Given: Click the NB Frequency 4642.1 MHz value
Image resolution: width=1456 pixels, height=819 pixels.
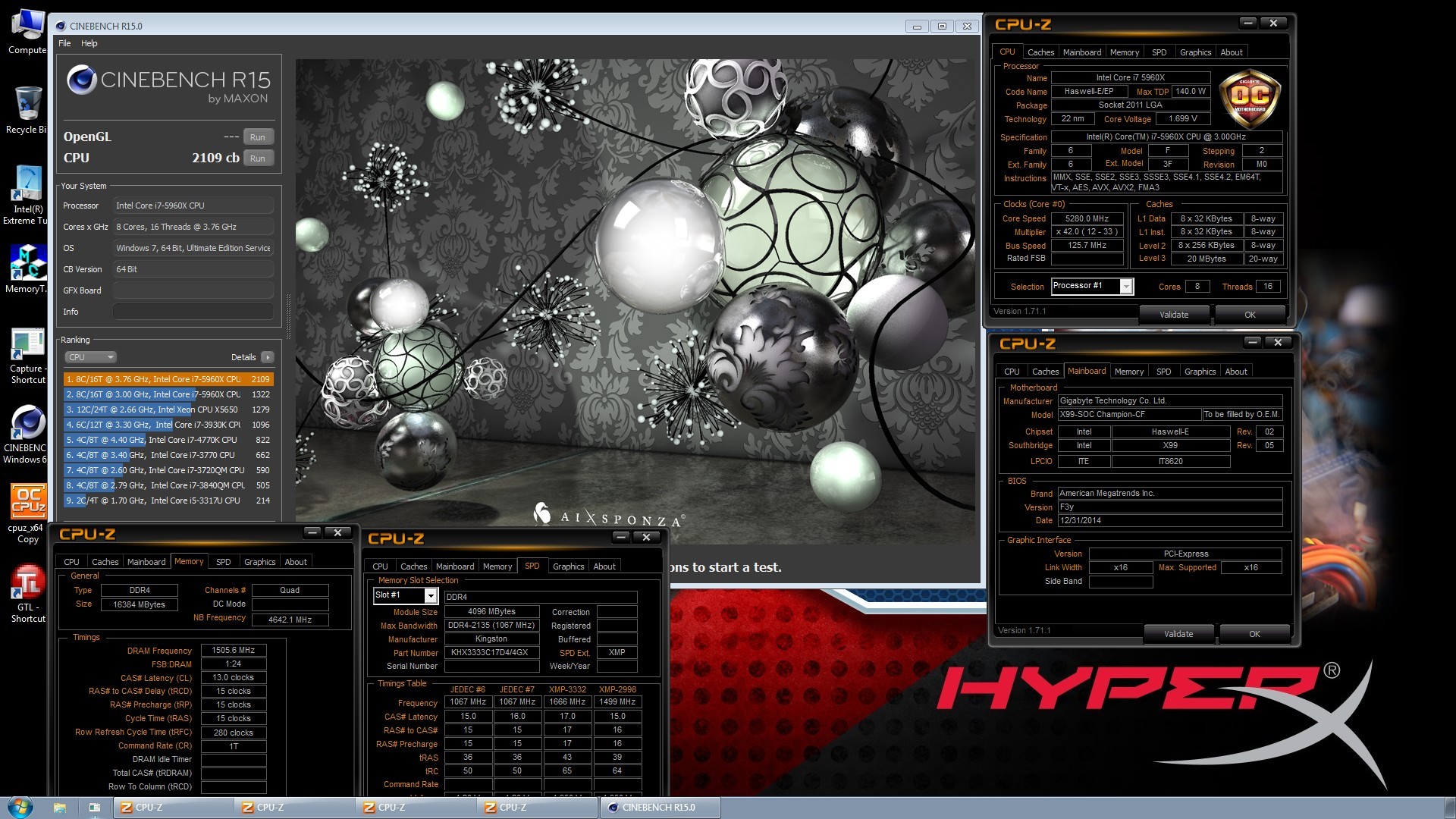Looking at the screenshot, I should coord(290,620).
